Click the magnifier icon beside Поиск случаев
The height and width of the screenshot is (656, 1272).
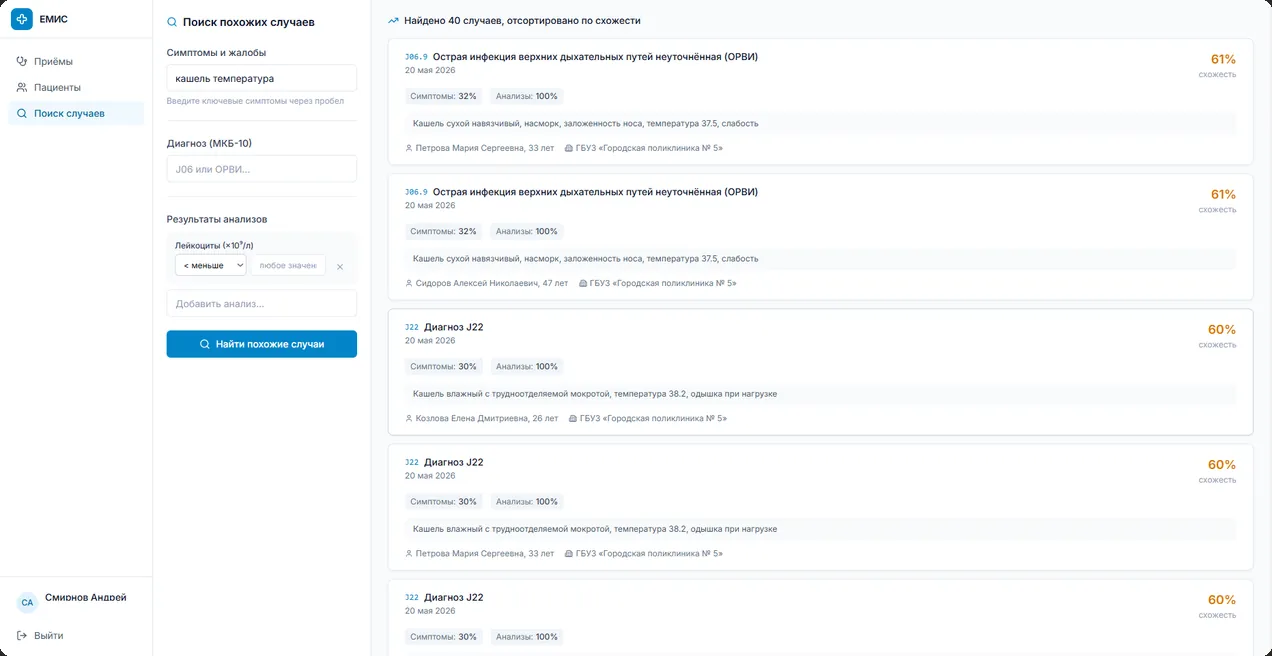pyautogui.click(x=22, y=113)
